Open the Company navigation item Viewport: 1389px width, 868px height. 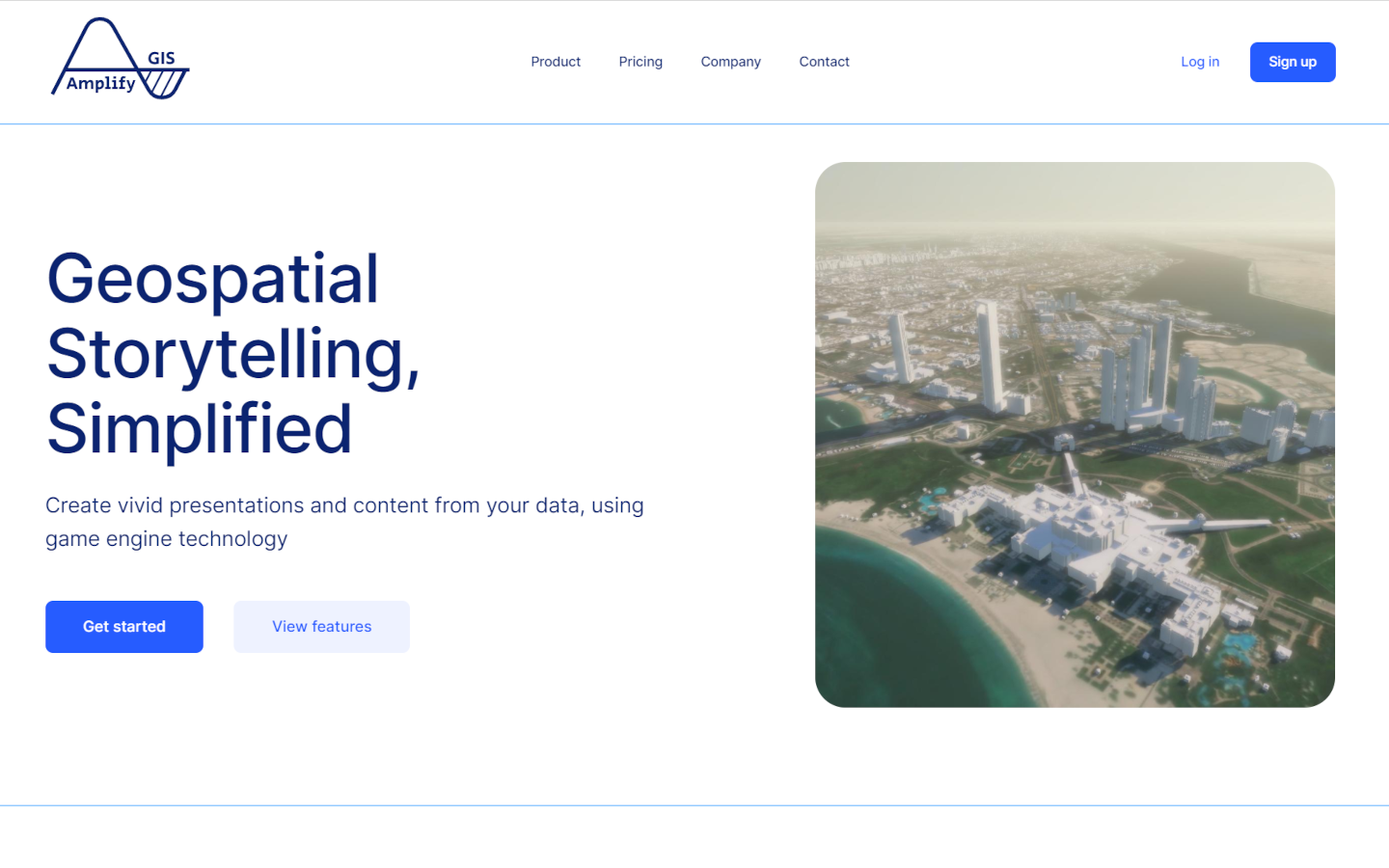pyautogui.click(x=730, y=61)
